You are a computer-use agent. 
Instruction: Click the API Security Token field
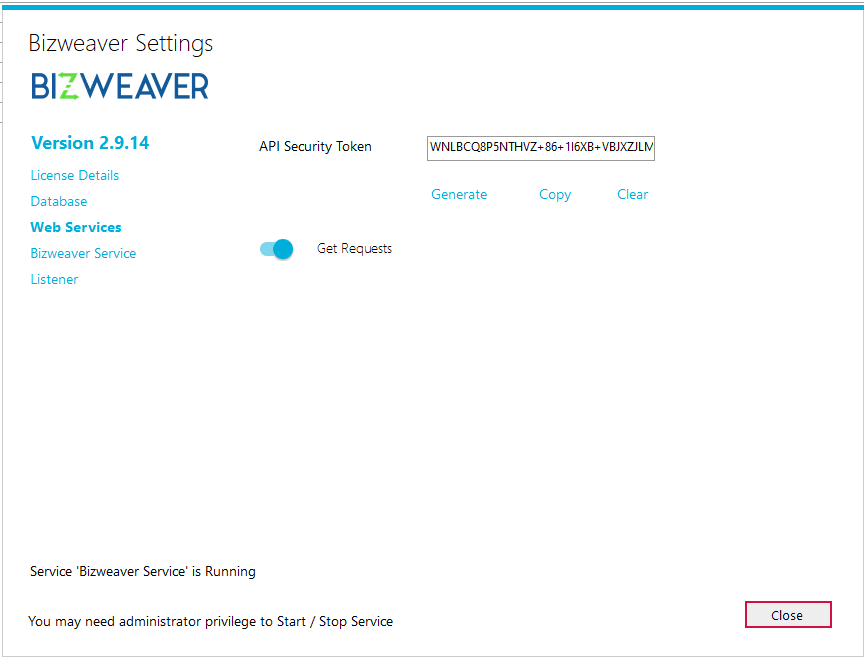(x=541, y=148)
